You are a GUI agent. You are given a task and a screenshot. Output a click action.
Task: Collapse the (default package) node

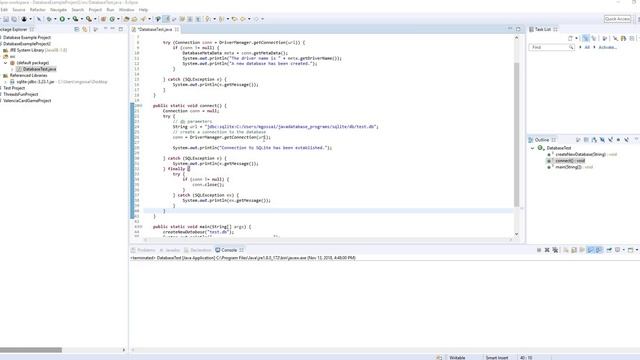click(5, 63)
